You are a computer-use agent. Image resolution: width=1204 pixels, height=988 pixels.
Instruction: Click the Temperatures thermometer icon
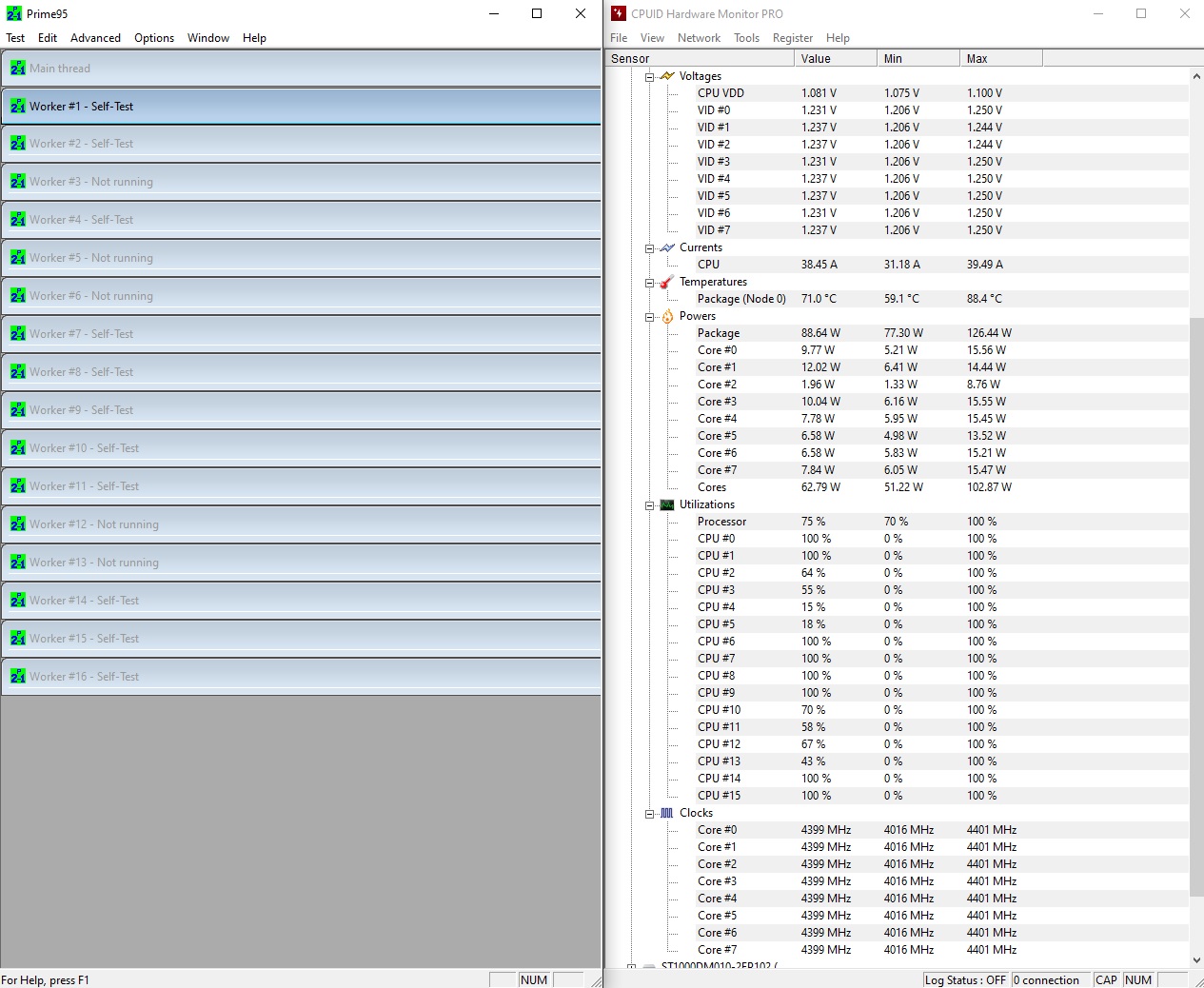667,282
